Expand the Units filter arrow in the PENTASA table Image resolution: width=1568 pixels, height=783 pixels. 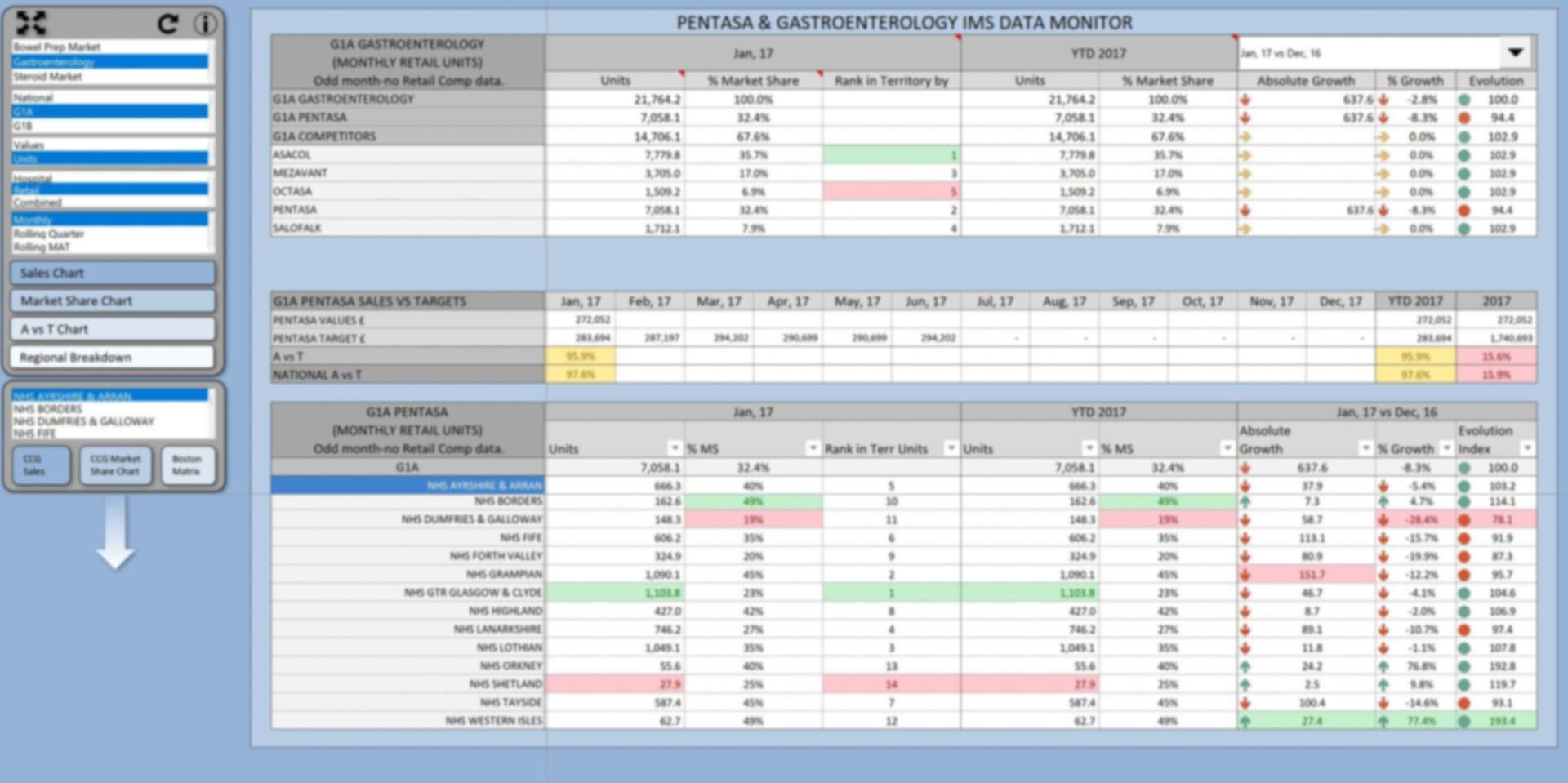[675, 448]
